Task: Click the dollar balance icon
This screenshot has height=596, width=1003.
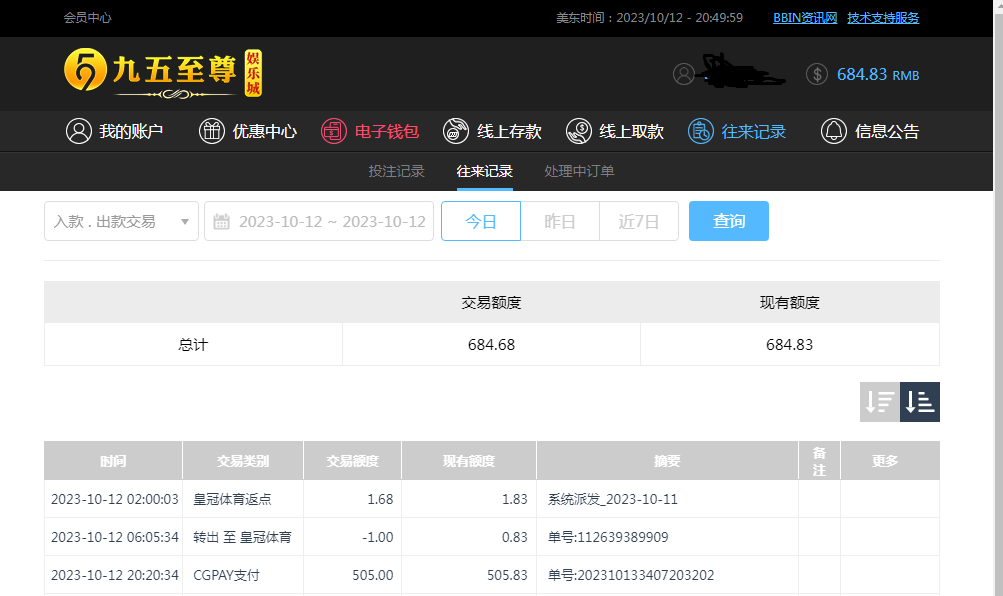Action: [x=817, y=74]
